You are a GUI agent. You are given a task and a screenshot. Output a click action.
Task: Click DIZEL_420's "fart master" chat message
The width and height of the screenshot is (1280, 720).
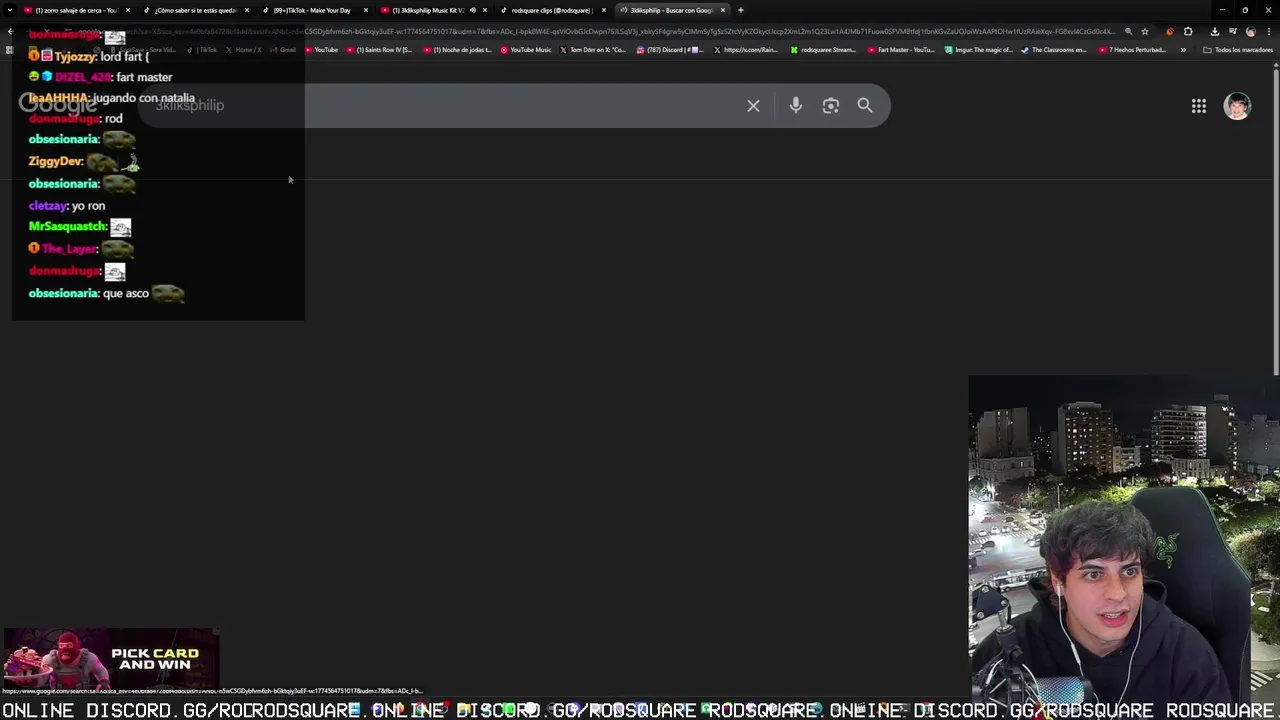pos(144,77)
